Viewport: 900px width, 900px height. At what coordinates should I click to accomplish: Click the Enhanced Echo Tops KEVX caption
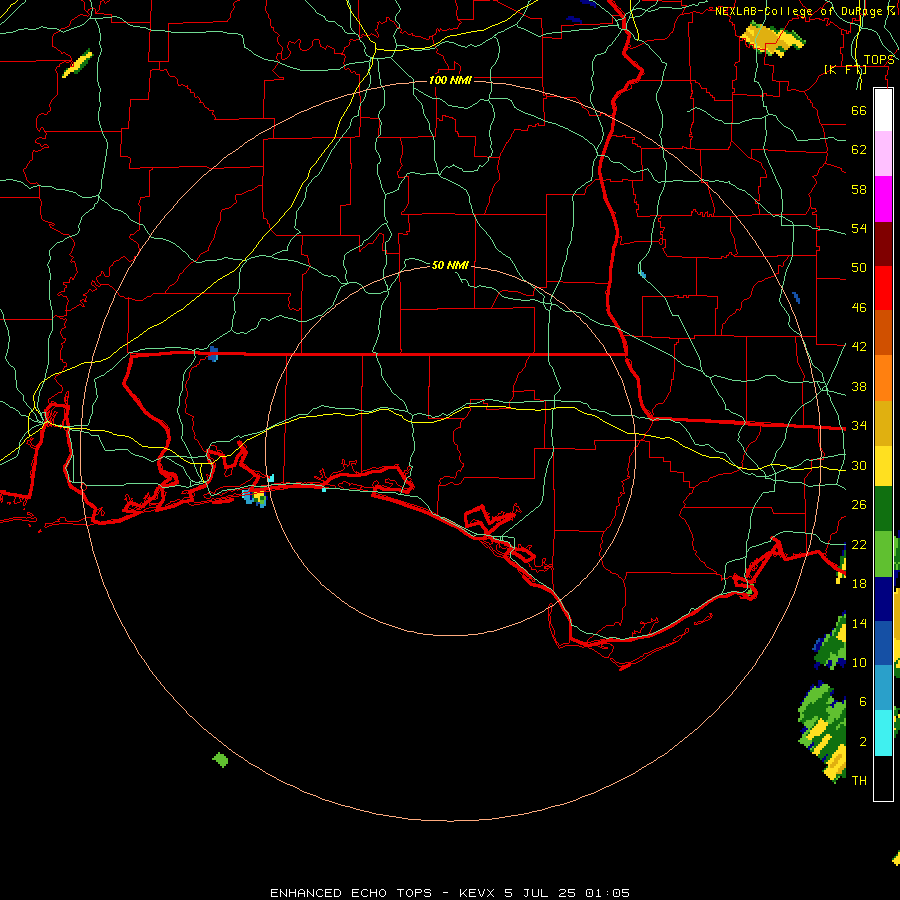(450, 893)
